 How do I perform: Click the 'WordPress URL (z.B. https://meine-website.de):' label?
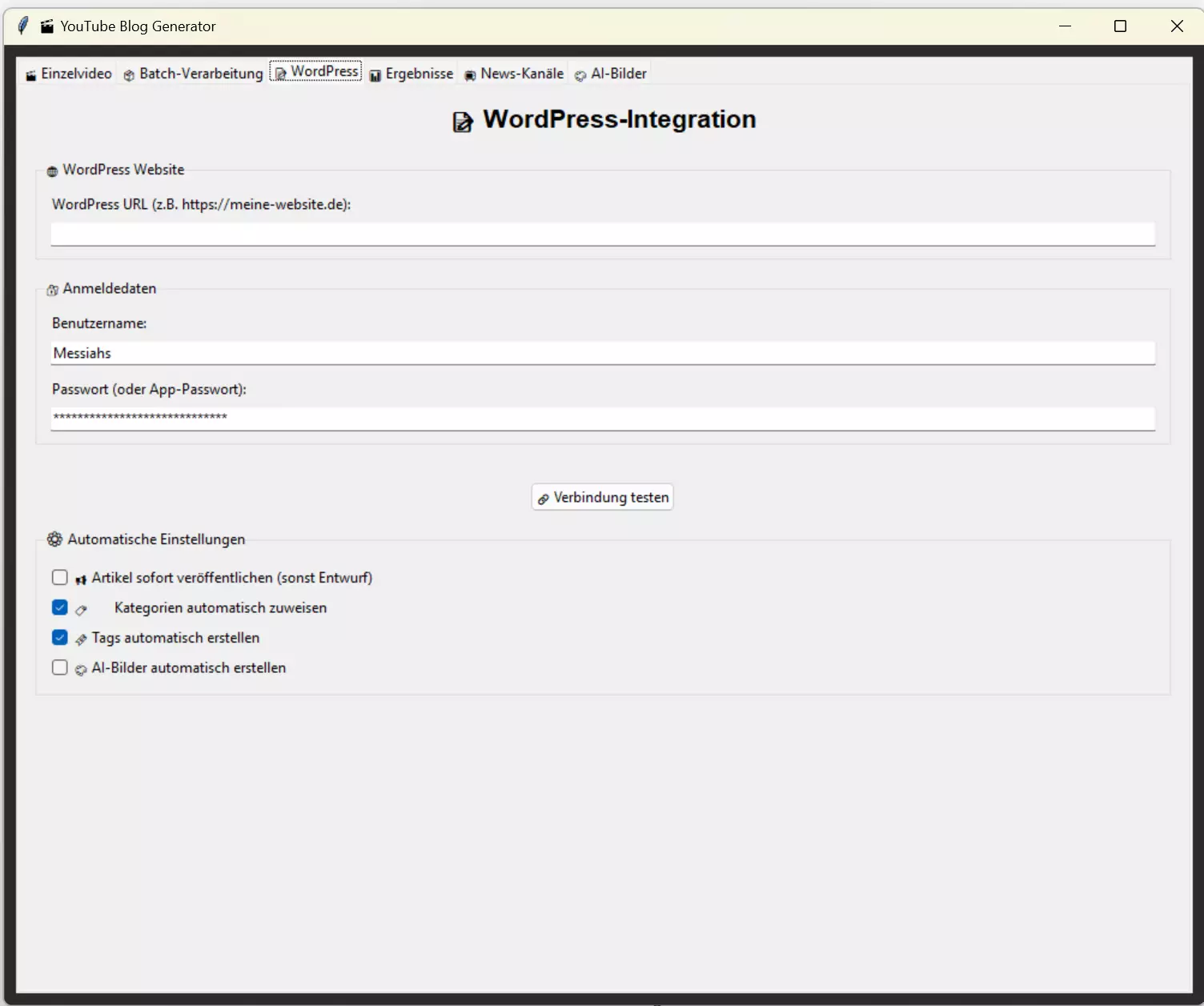point(201,204)
